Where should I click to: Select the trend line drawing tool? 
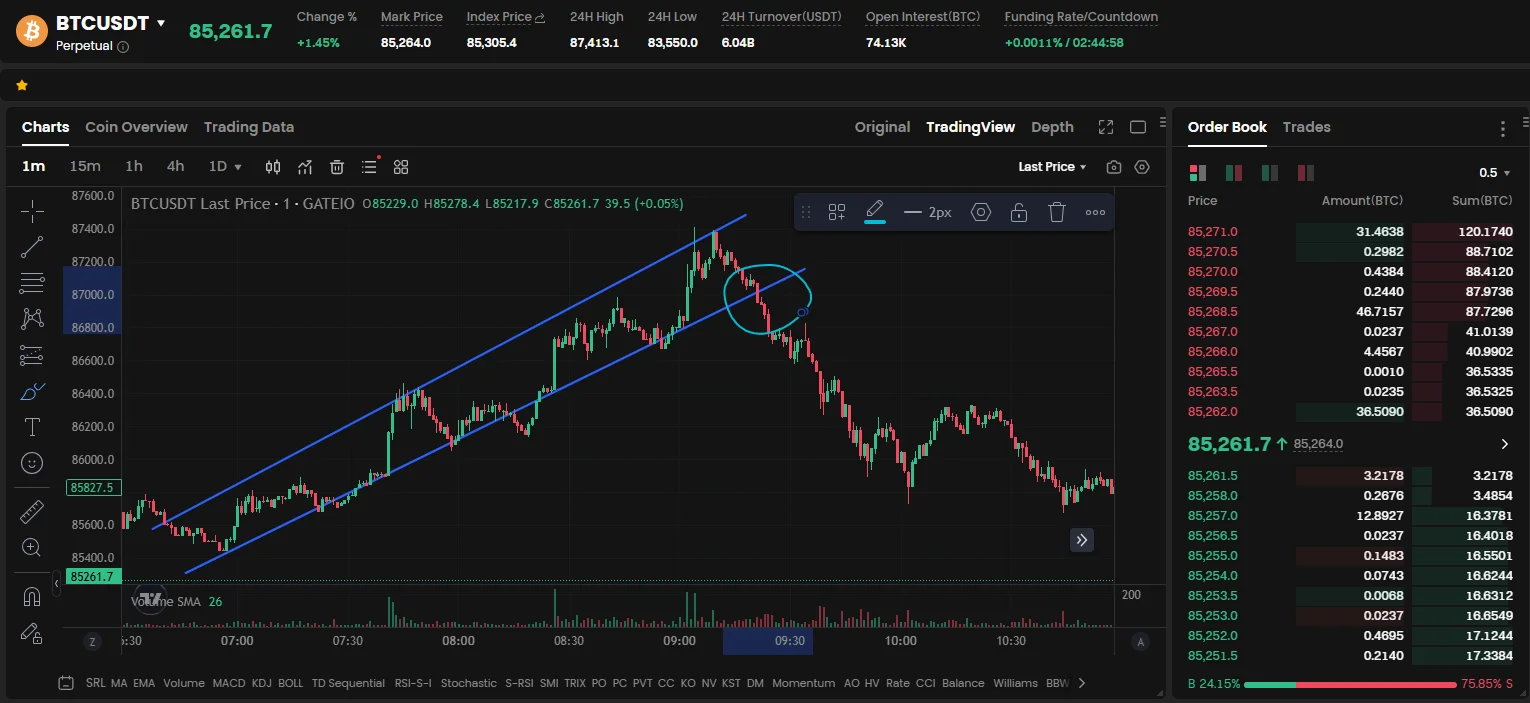click(x=32, y=247)
